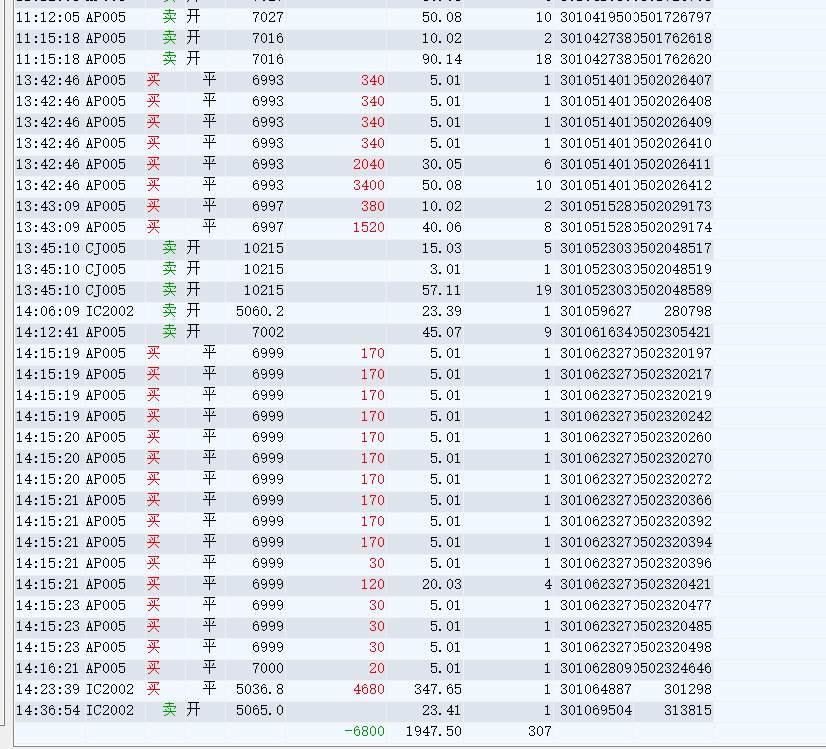Viewport: 826px width, 749px height.
Task: Select trade ID ending 502026411
Action: (673, 164)
